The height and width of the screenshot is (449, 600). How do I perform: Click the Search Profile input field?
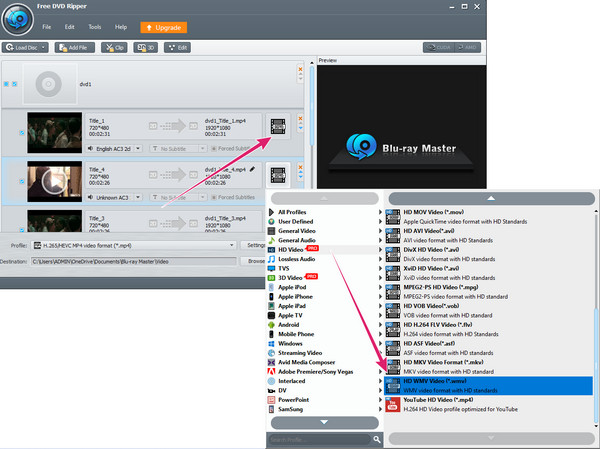tap(320, 439)
